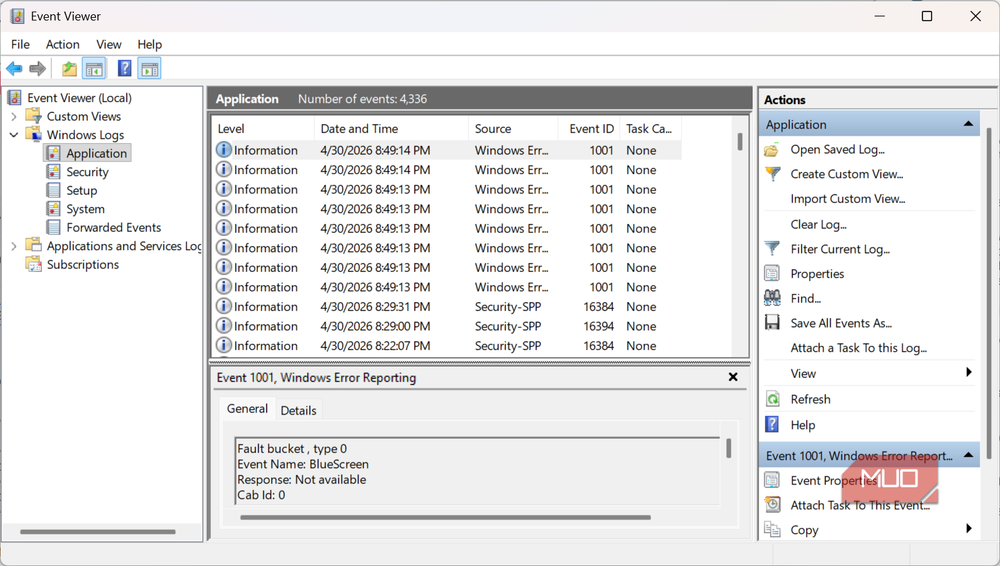This screenshot has height=566, width=1000.
Task: Click the Open Saved Log folder icon
Action: tap(772, 150)
